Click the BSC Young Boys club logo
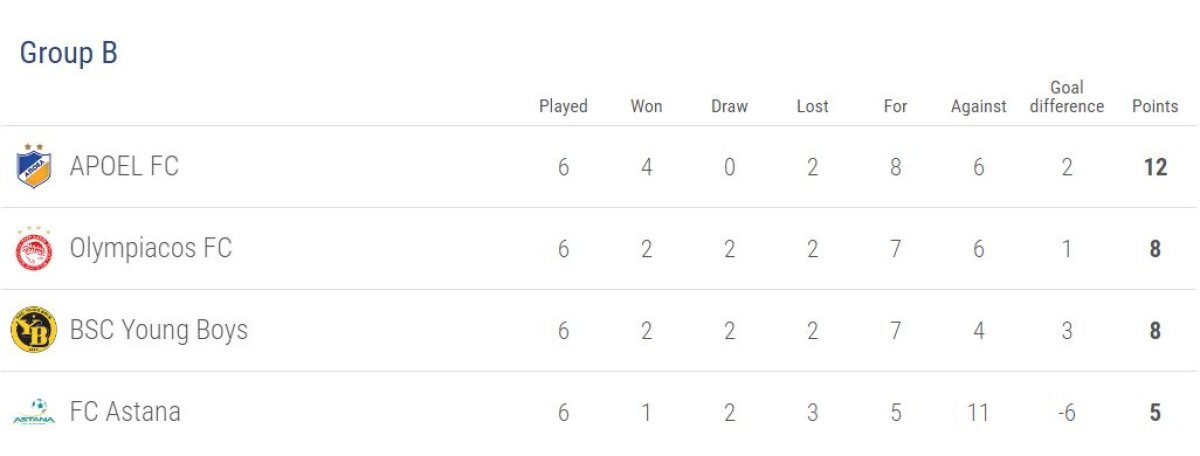1200x456 pixels. (33, 331)
